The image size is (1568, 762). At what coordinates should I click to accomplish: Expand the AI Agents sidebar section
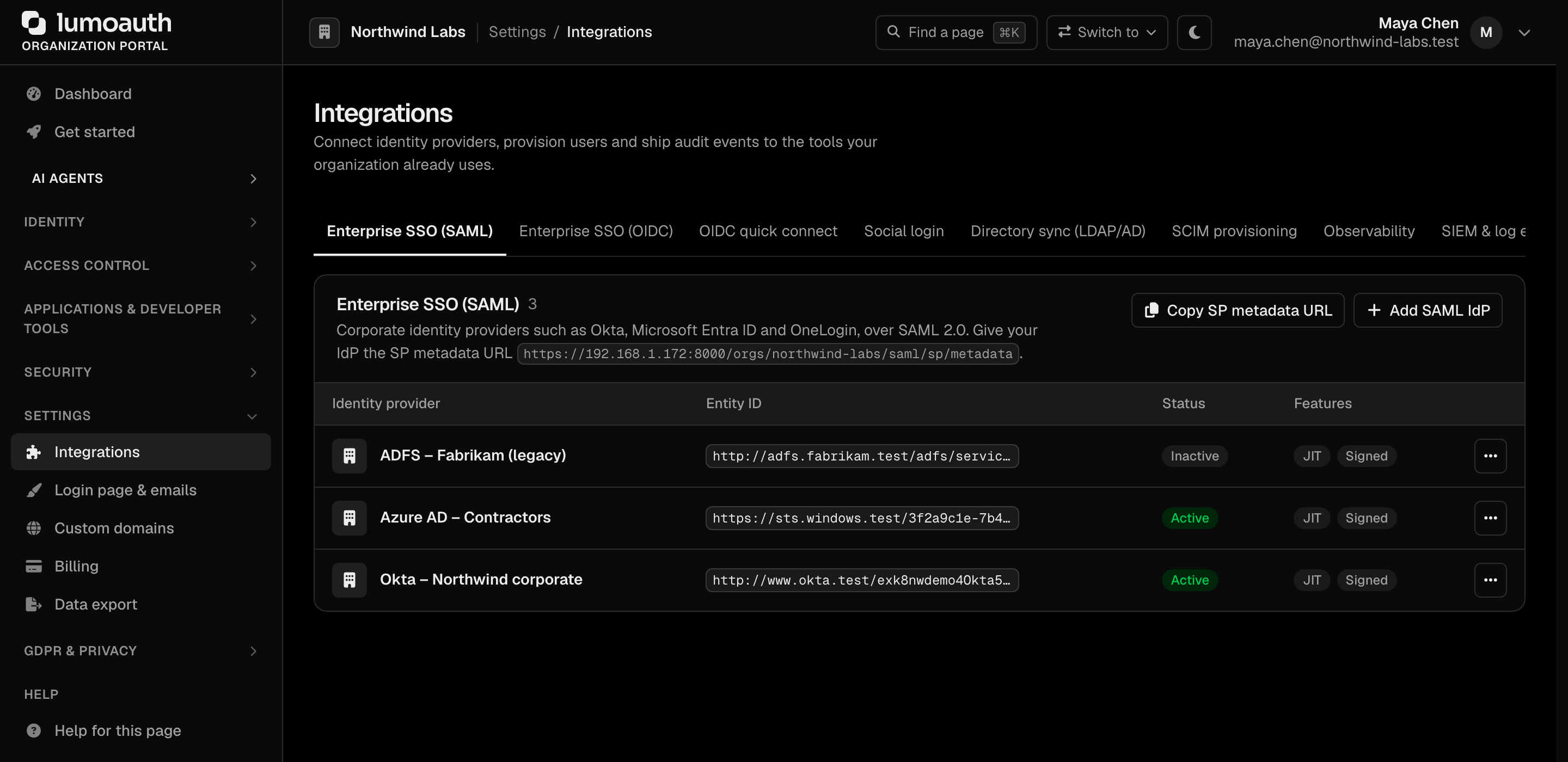[140, 179]
